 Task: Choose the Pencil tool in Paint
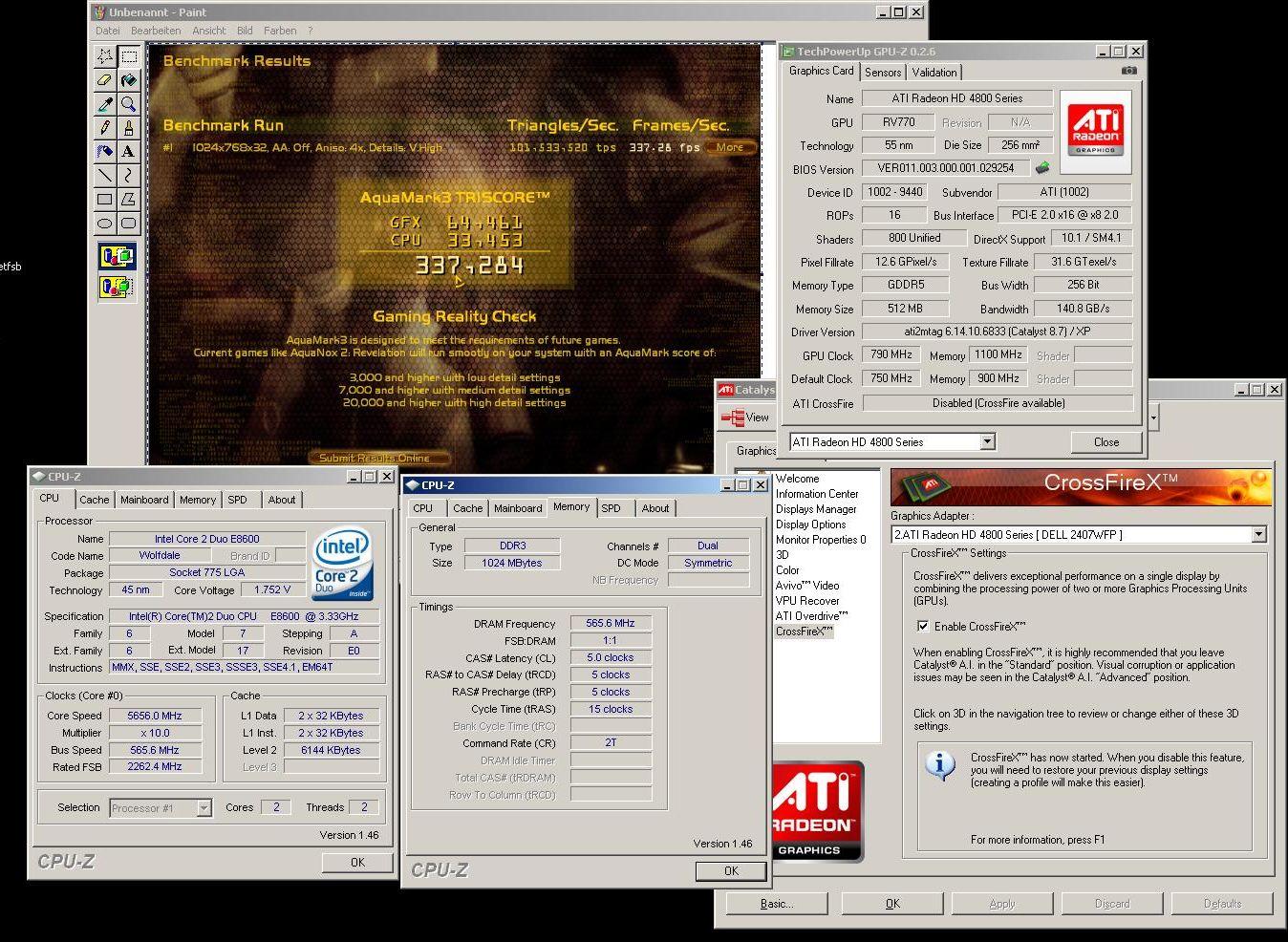(105, 127)
